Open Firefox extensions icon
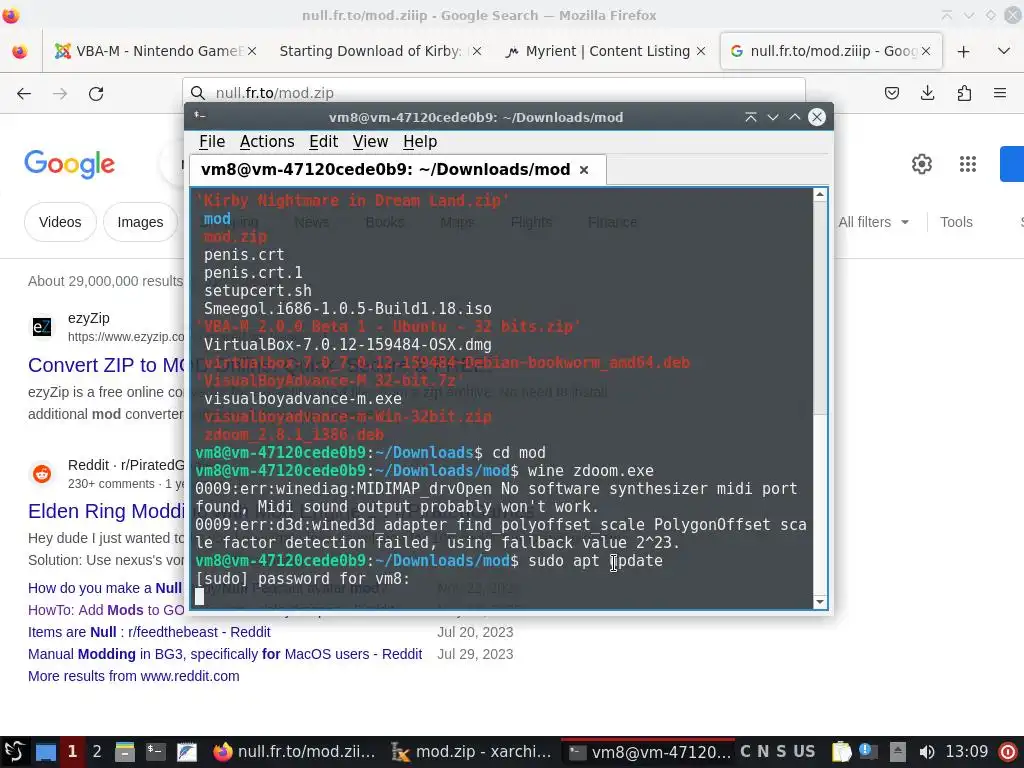Viewport: 1024px width, 768px height. 964,93
